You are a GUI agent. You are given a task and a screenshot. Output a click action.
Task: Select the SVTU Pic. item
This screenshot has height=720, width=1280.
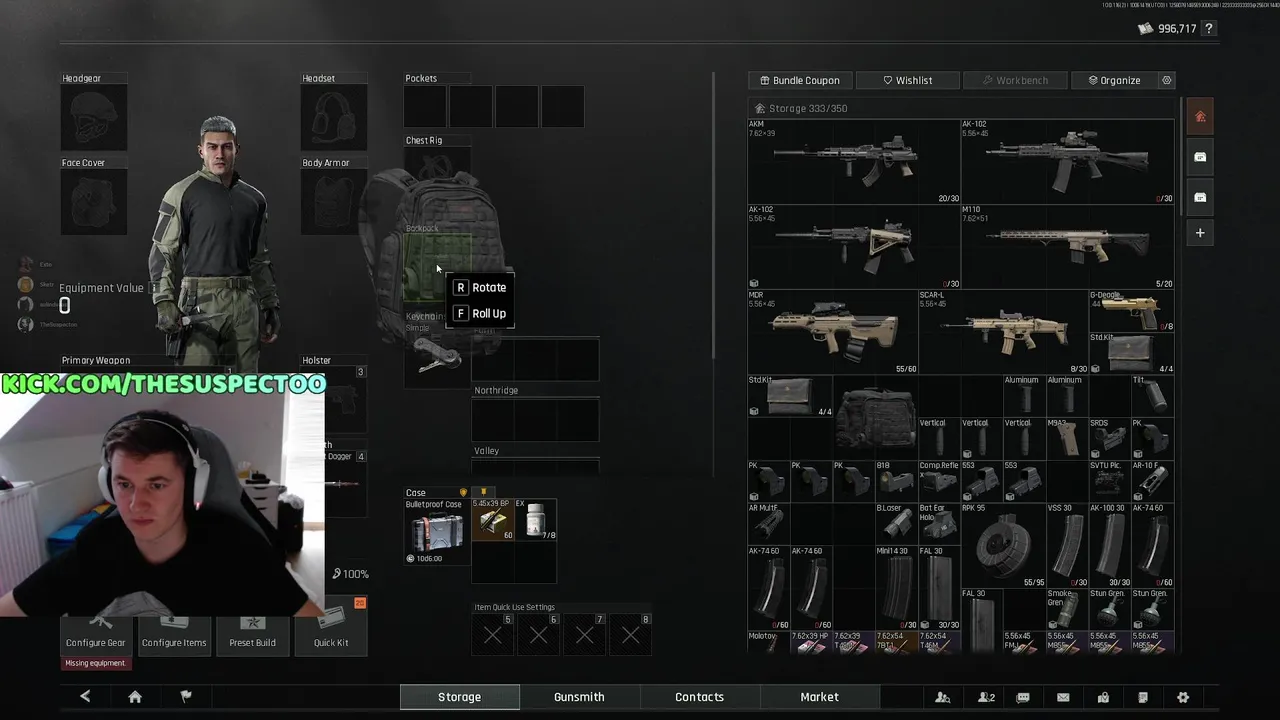pyautogui.click(x=1109, y=481)
